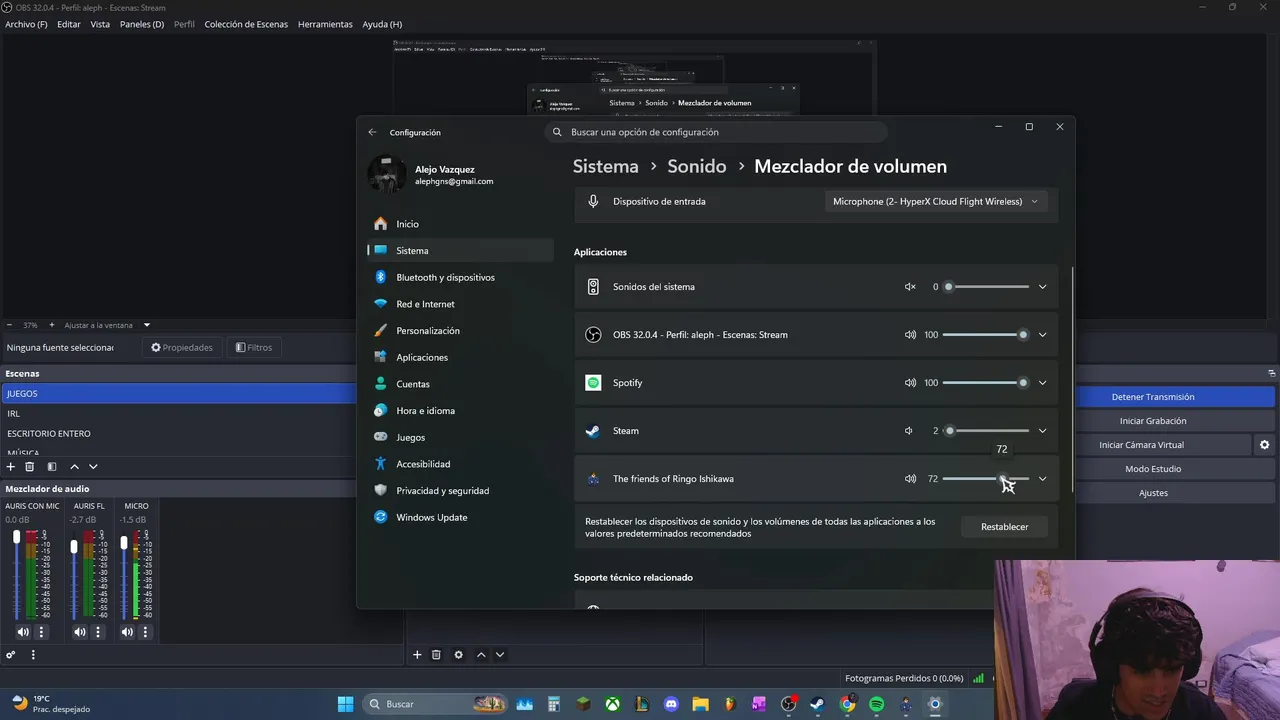Expand Sonidos del sistema options

(1042, 287)
